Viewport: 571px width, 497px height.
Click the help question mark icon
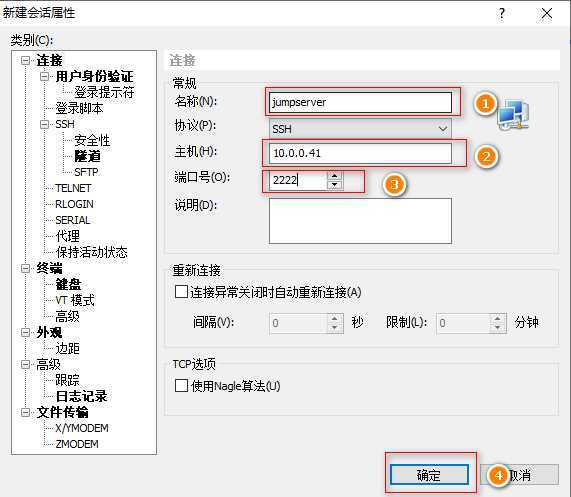coord(501,14)
